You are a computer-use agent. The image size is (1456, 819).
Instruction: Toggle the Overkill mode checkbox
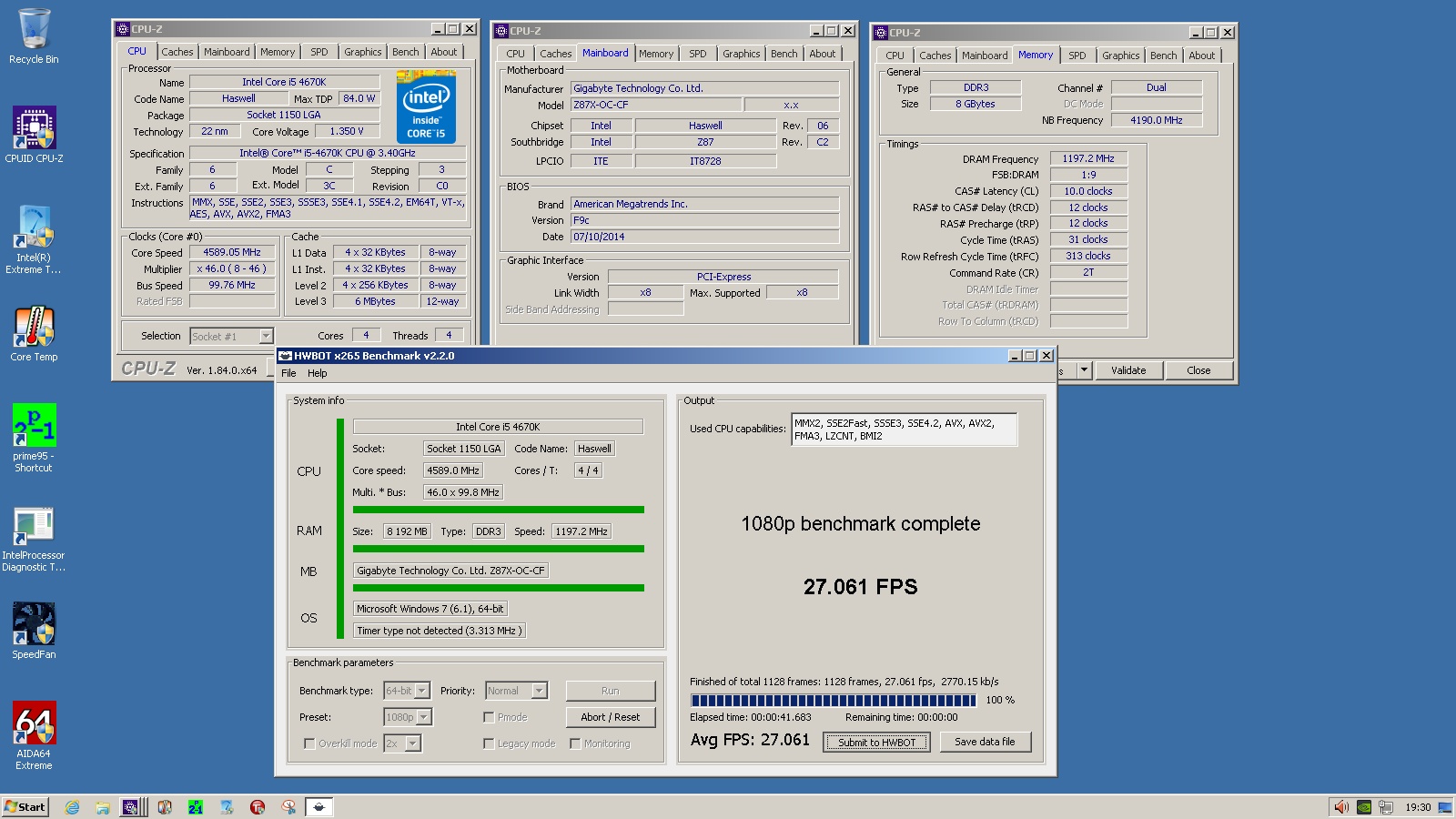click(x=309, y=743)
